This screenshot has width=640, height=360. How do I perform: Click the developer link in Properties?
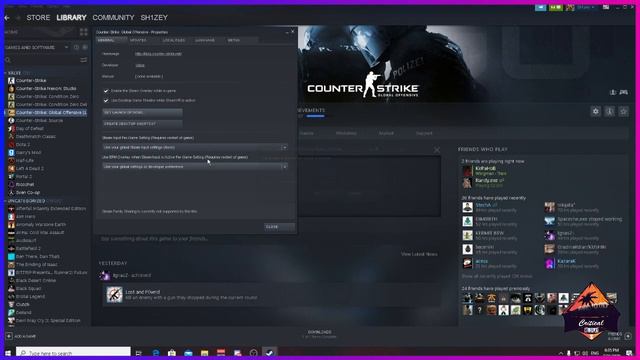click(140, 65)
